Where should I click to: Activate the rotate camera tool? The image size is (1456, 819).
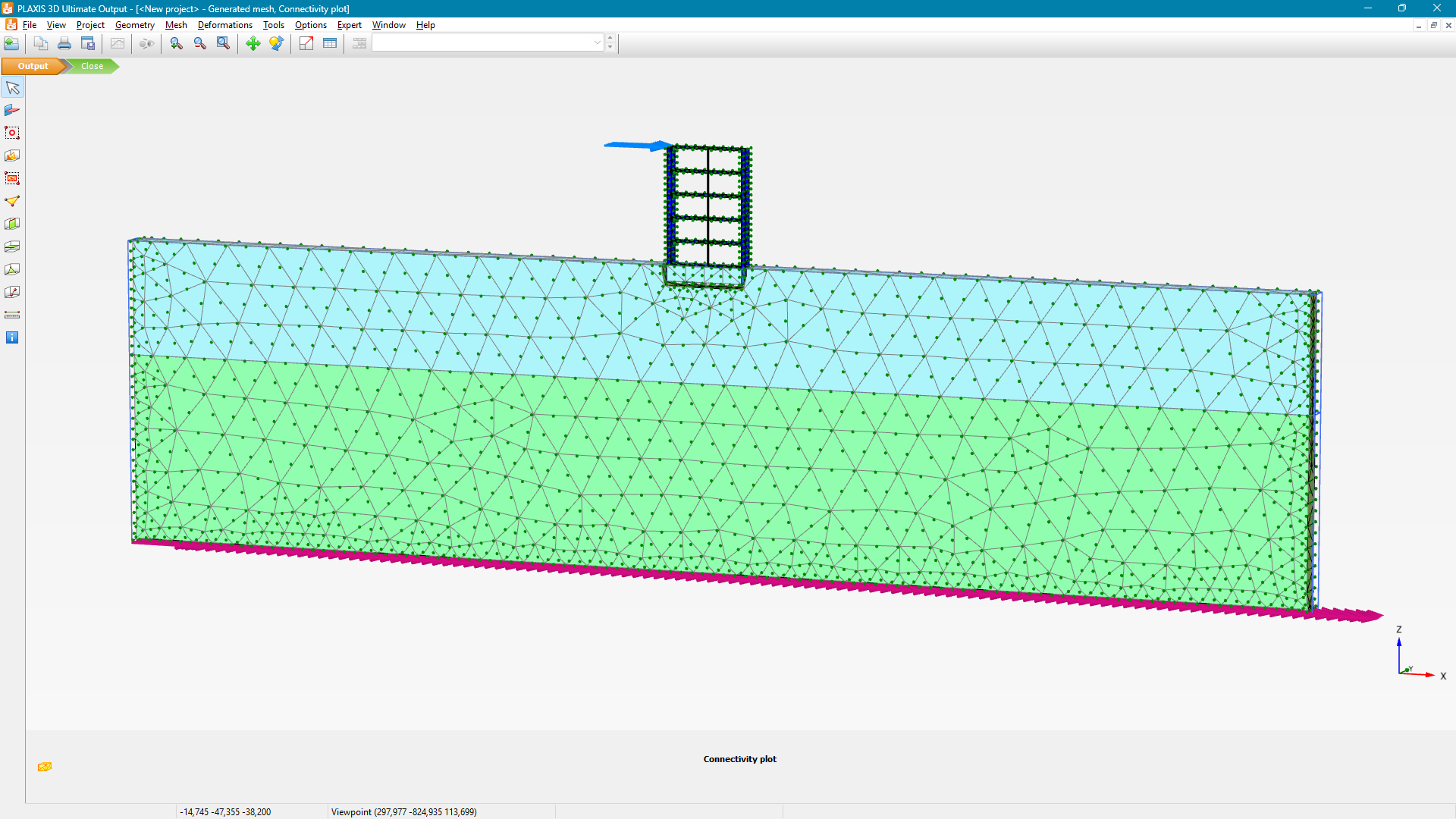tap(276, 43)
